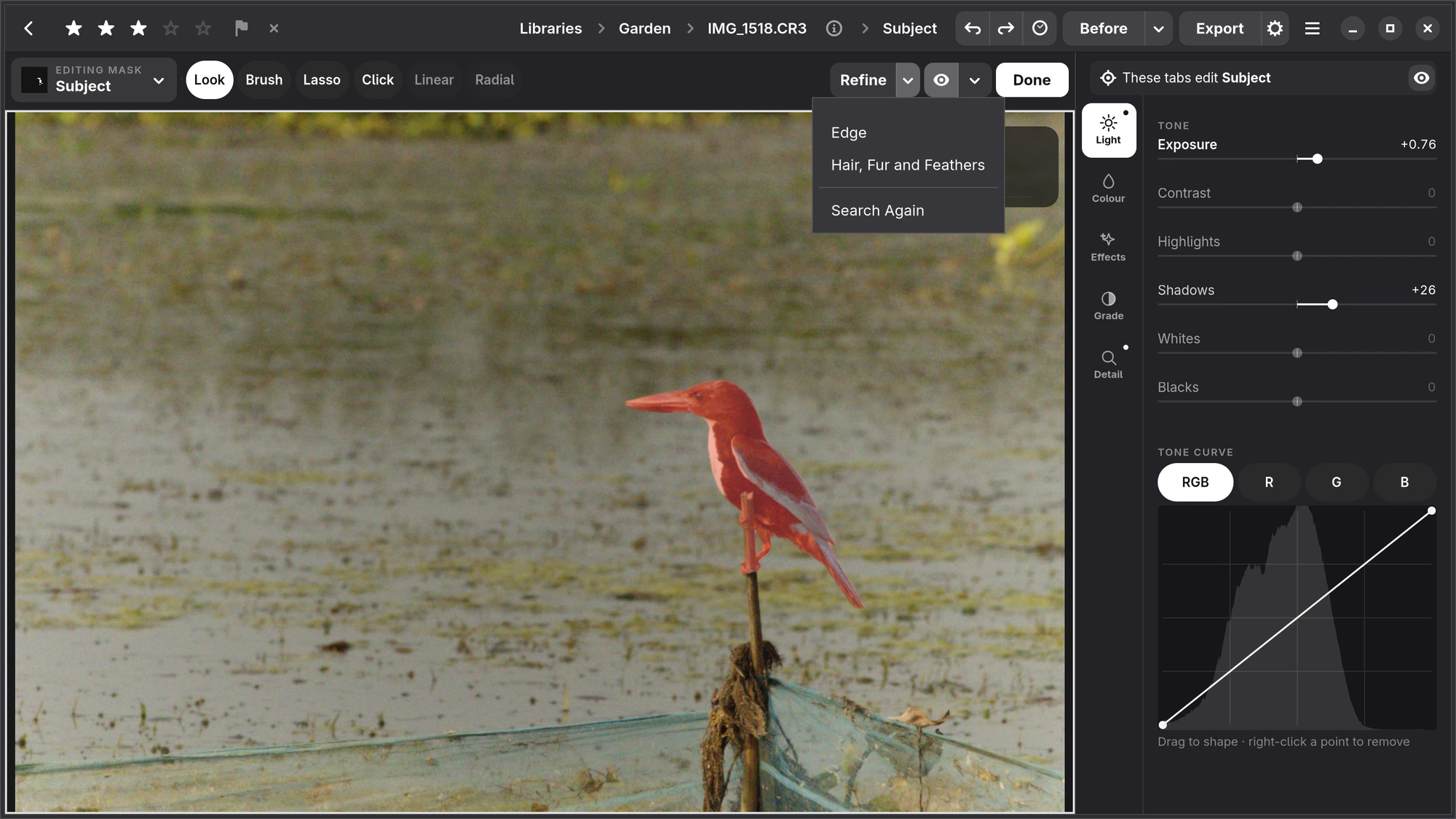Viewport: 1456px width, 819px height.
Task: Flag the photo with the flag icon
Action: point(241,28)
